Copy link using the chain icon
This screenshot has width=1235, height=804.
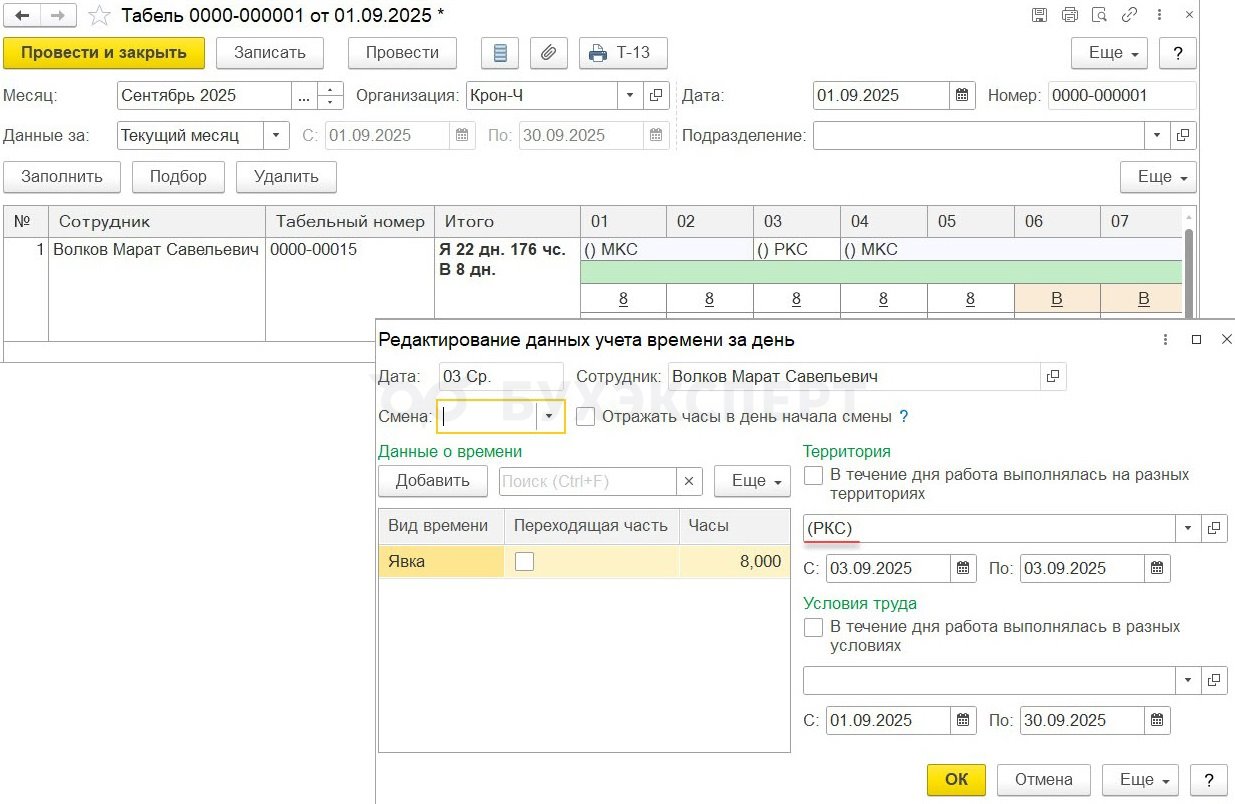[x=1129, y=15]
